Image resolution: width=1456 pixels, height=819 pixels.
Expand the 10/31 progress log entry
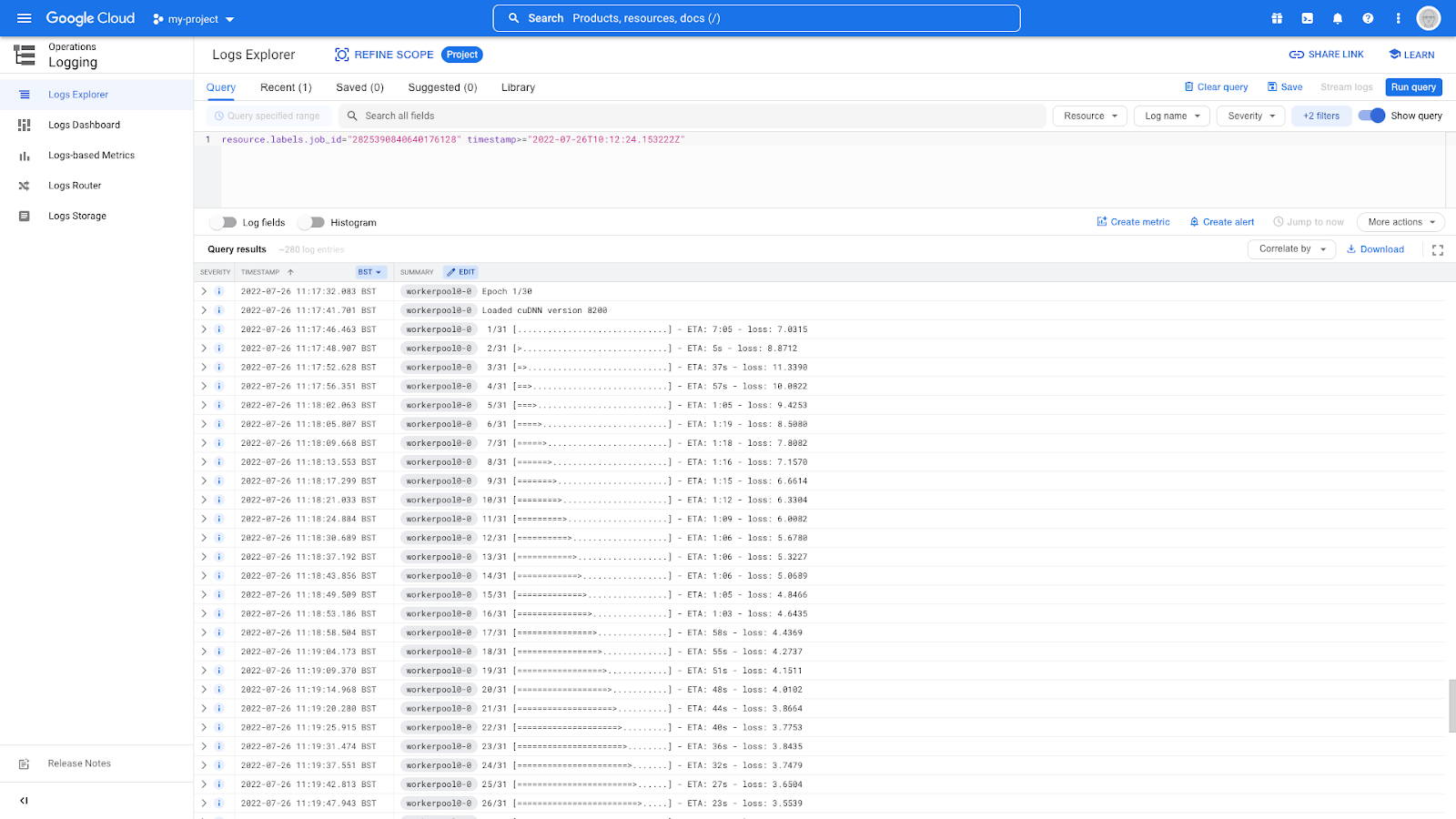(204, 500)
